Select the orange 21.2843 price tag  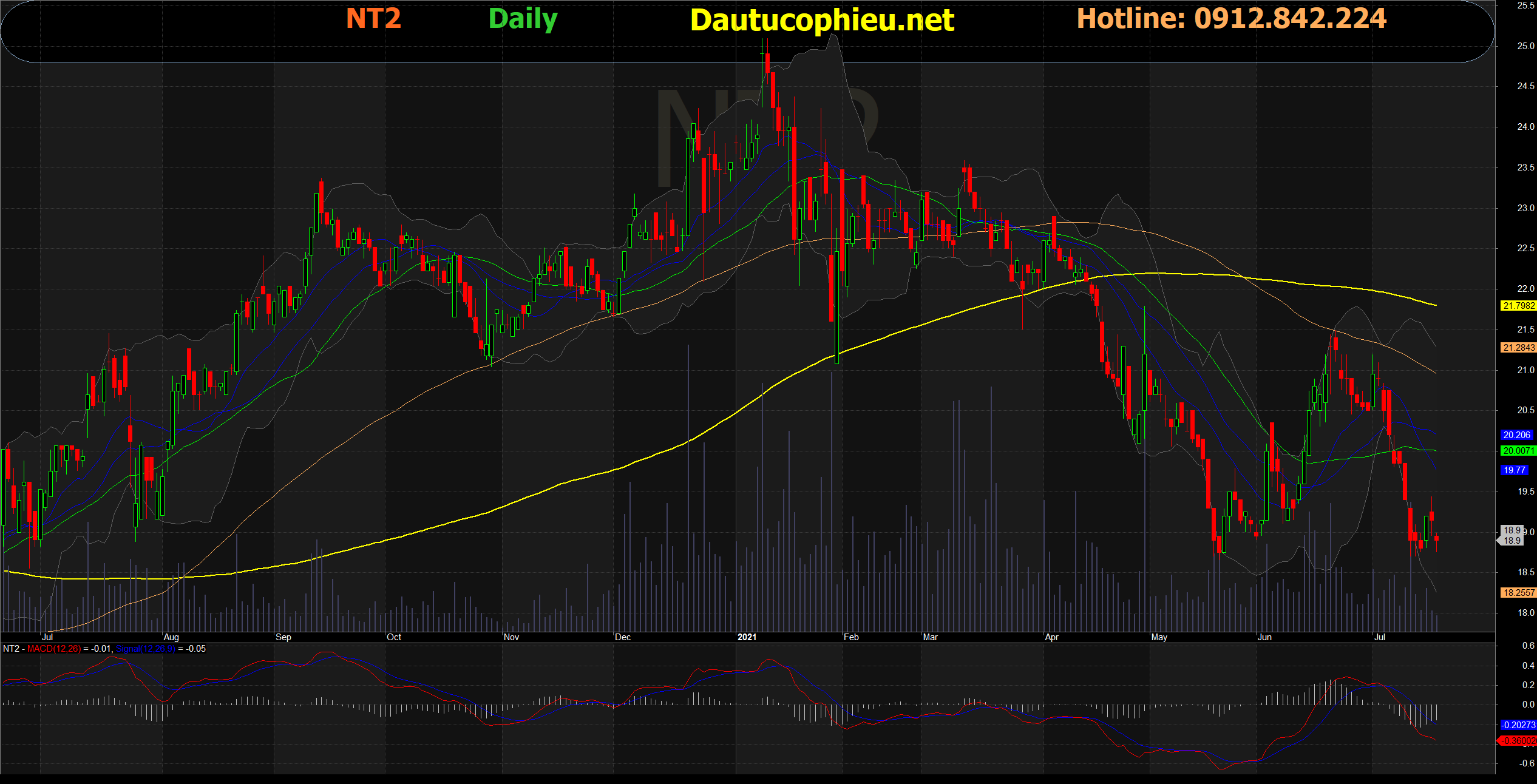pyautogui.click(x=1518, y=348)
